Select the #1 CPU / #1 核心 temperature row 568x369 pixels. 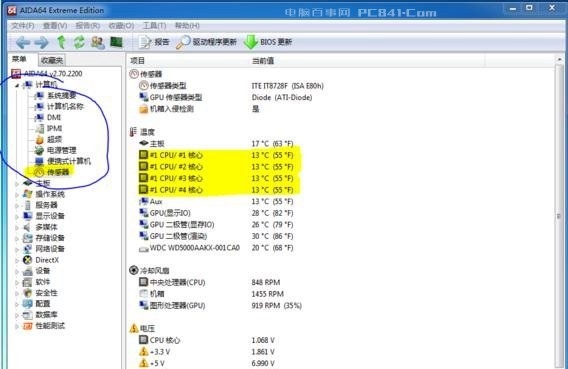coord(216,155)
